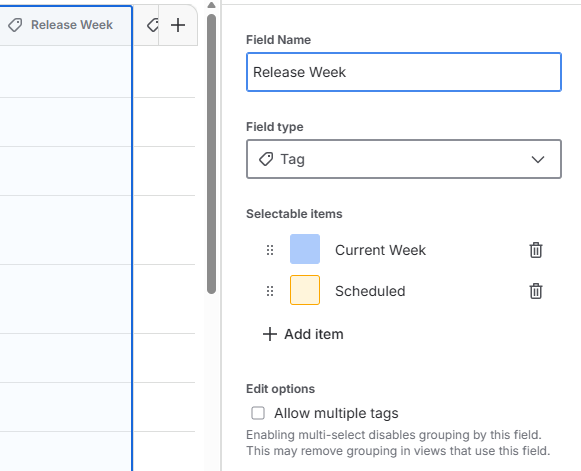Click the Field Name input containing Release Week

tap(404, 72)
